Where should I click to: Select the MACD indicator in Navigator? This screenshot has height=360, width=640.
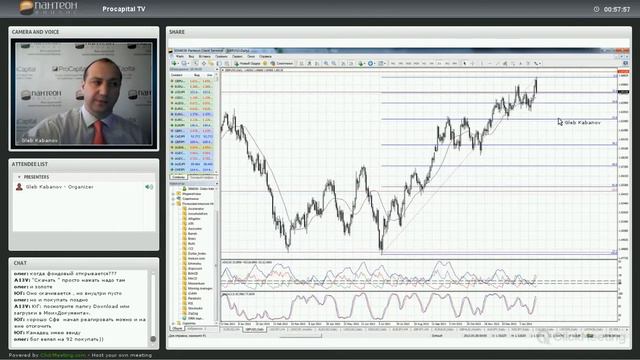[x=192, y=278]
